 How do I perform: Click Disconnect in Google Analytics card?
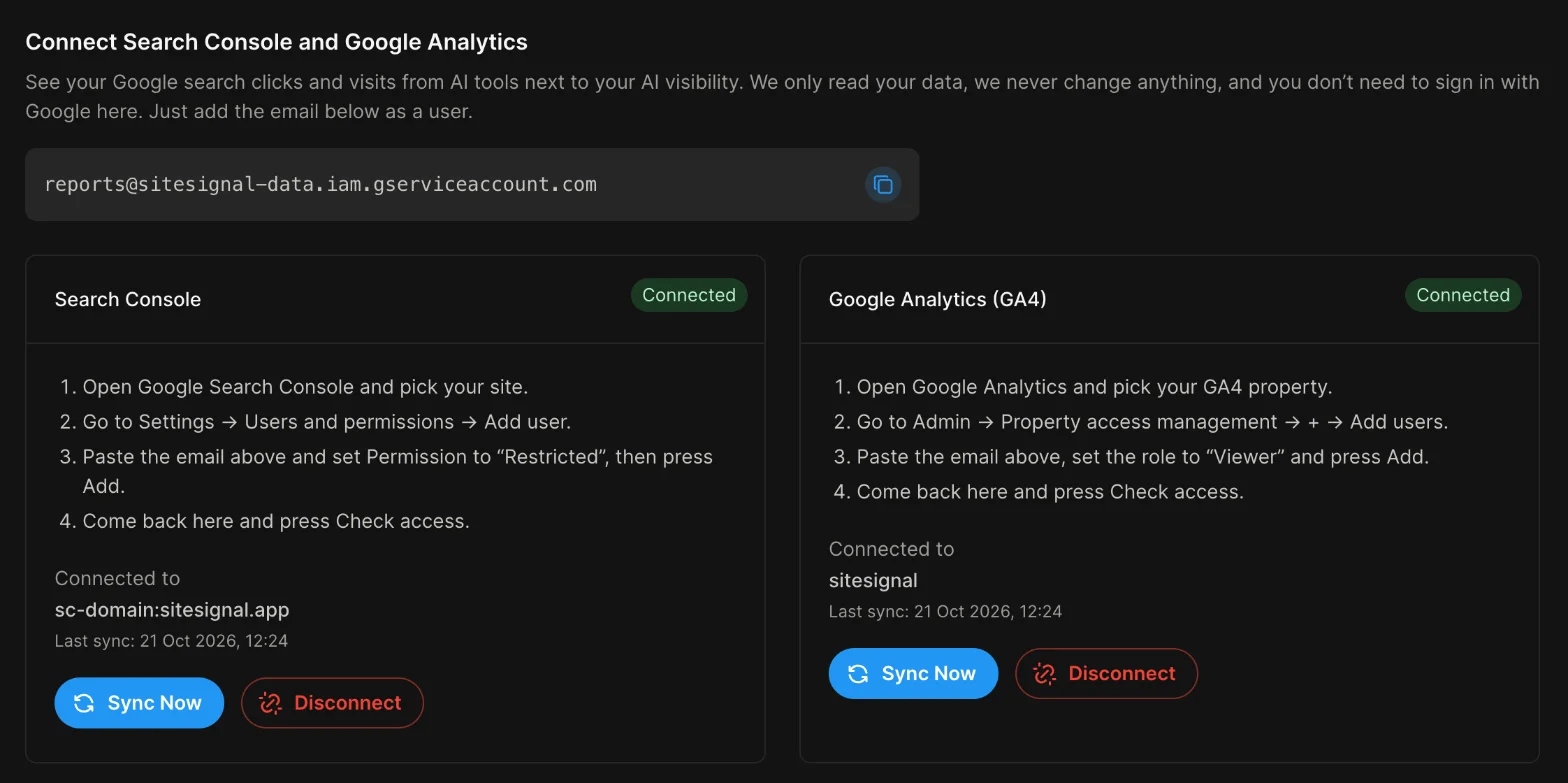click(x=1106, y=673)
